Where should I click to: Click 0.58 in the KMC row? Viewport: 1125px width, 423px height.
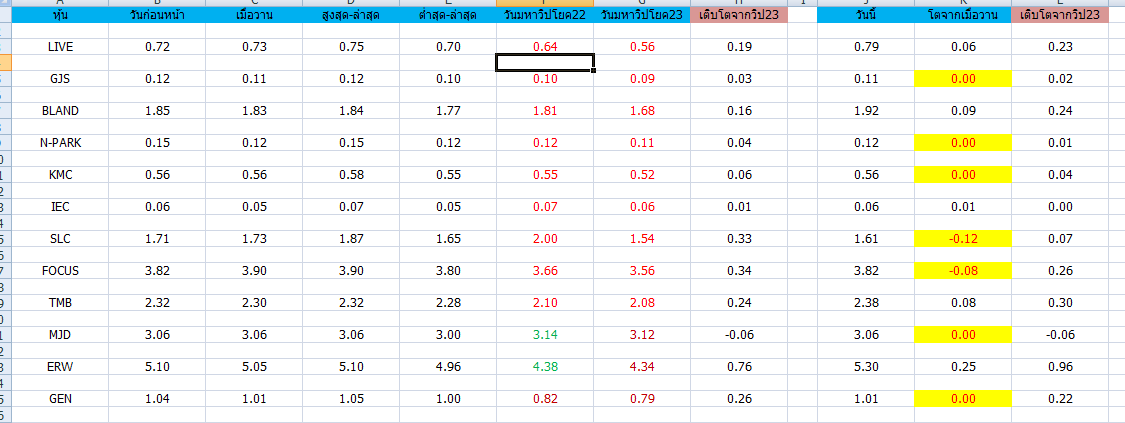(x=351, y=175)
